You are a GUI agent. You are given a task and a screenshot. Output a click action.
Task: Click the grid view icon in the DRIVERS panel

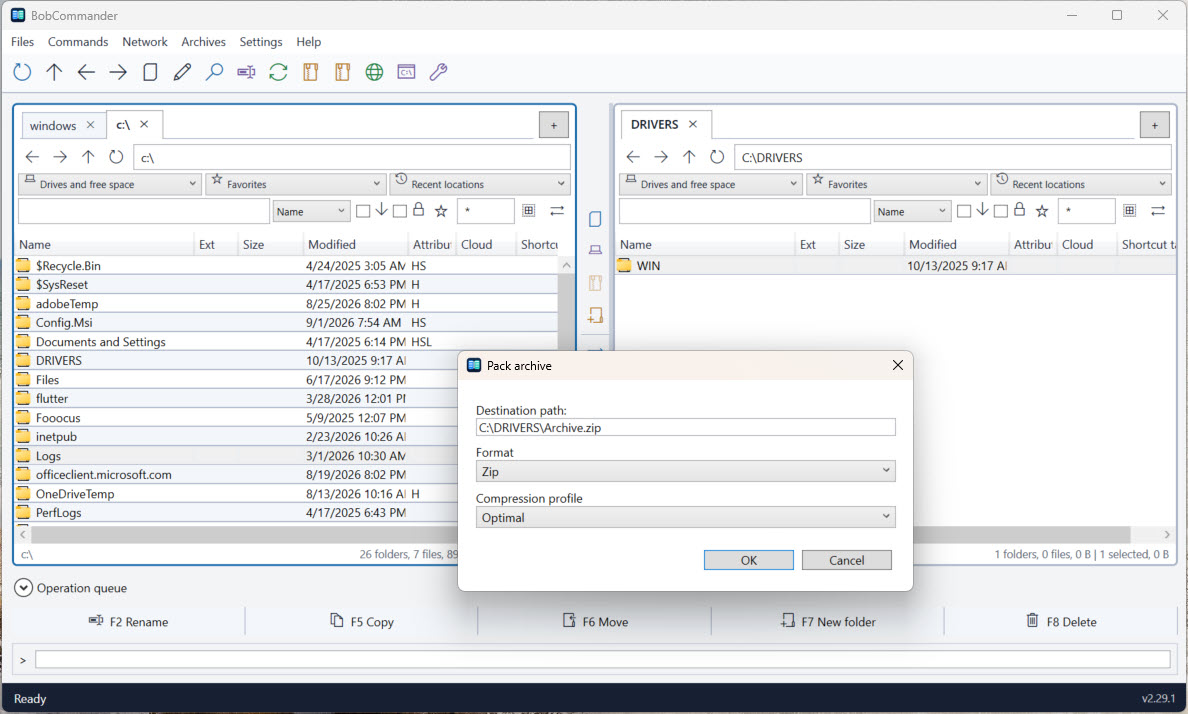coord(1130,211)
